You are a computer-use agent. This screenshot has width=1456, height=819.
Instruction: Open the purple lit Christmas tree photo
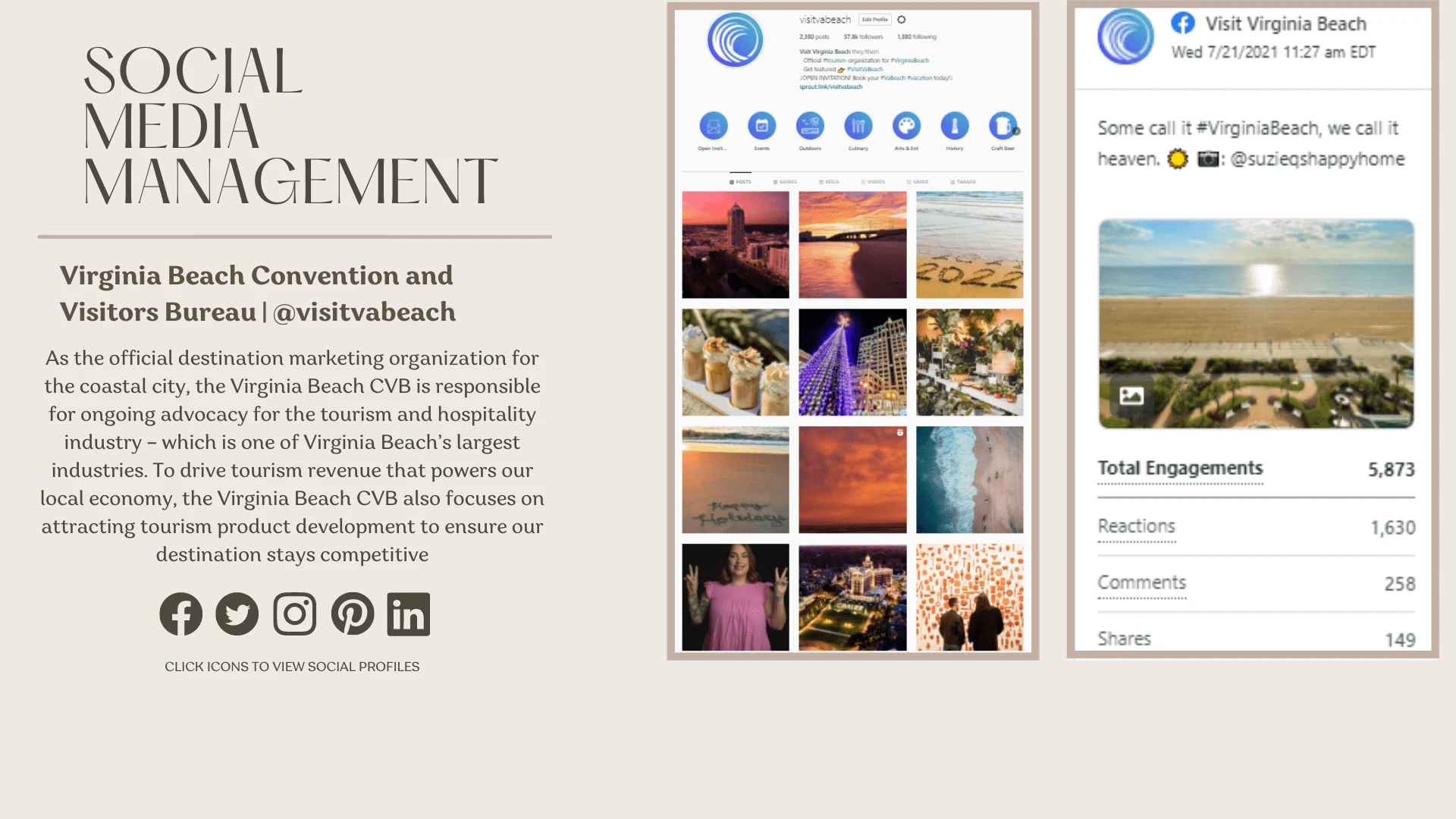click(852, 362)
